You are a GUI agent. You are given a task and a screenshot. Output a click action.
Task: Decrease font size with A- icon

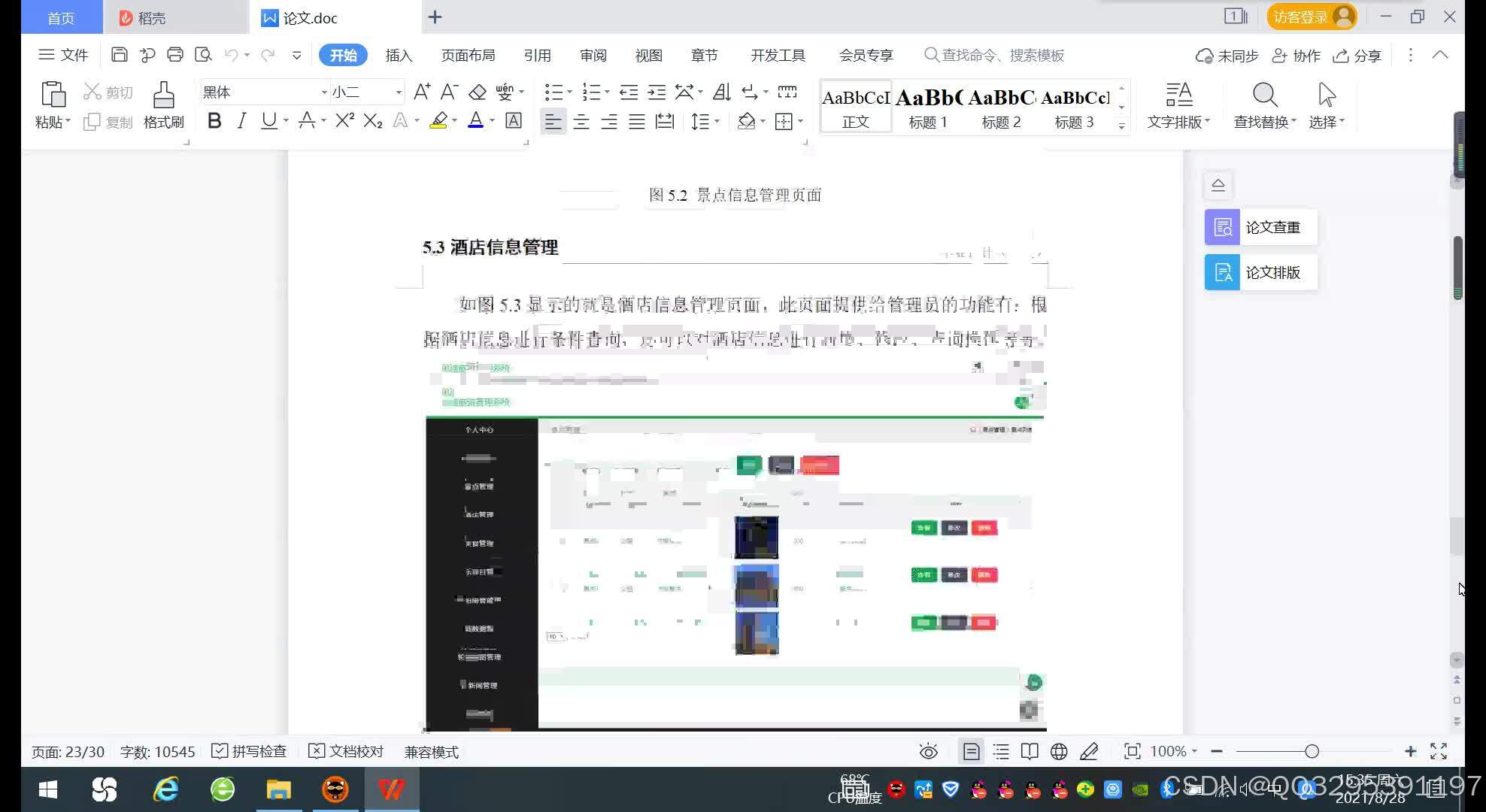point(449,92)
